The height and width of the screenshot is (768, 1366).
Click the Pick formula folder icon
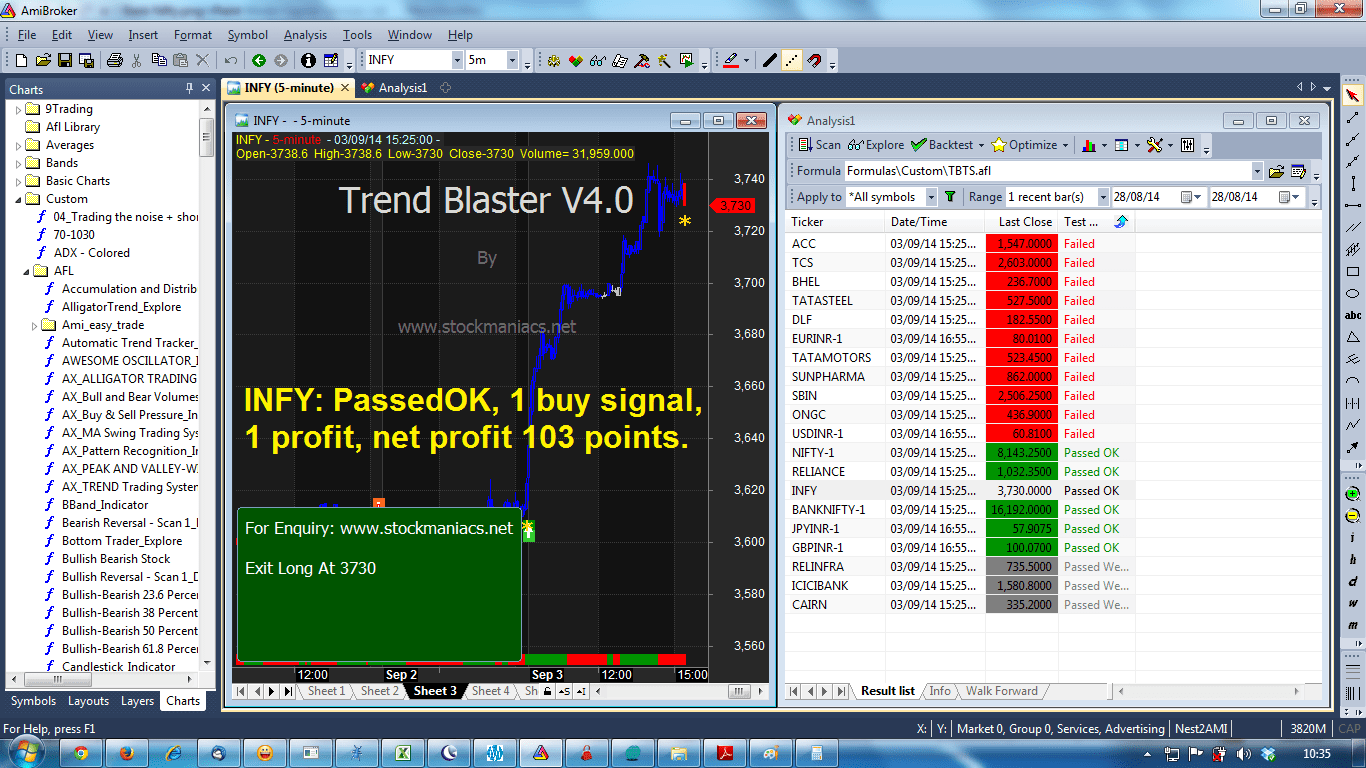click(1276, 171)
